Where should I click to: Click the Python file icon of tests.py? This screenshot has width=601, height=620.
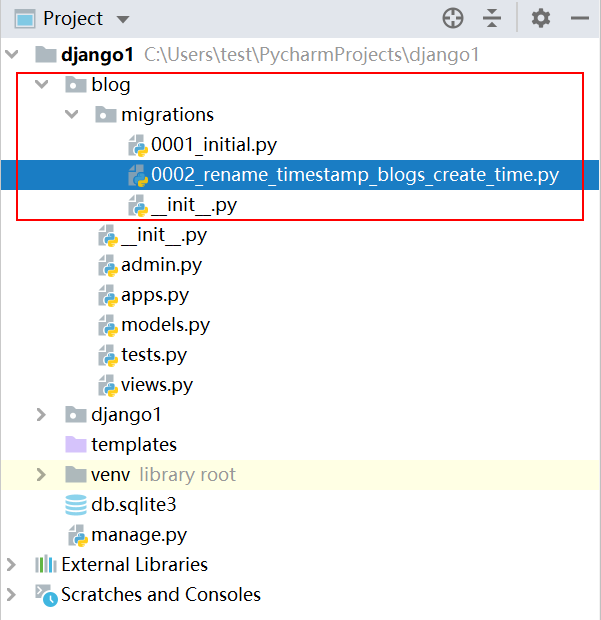(x=108, y=356)
